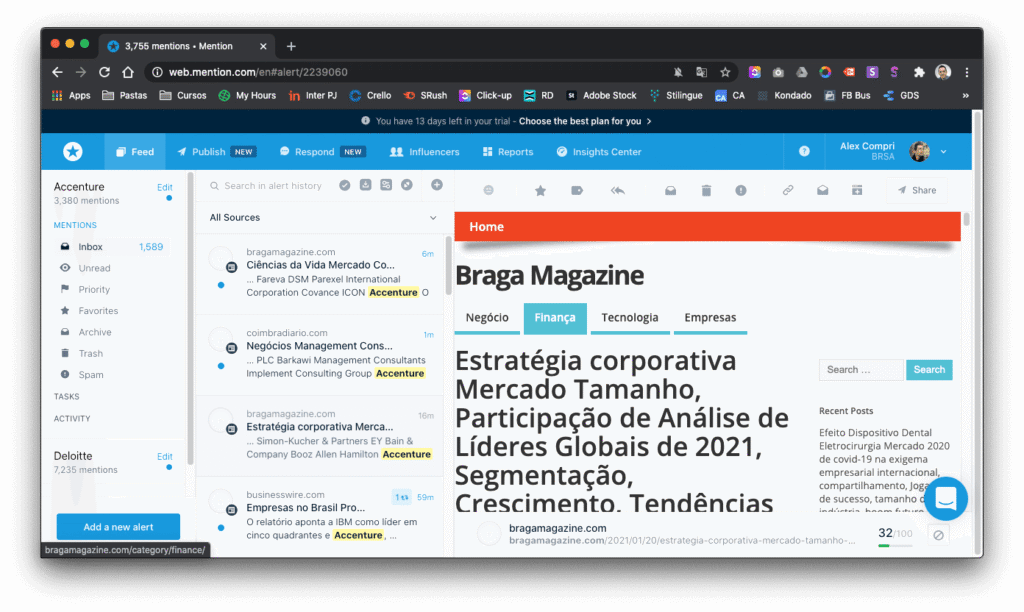Open Priority mentions
This screenshot has width=1024, height=612.
tap(93, 289)
